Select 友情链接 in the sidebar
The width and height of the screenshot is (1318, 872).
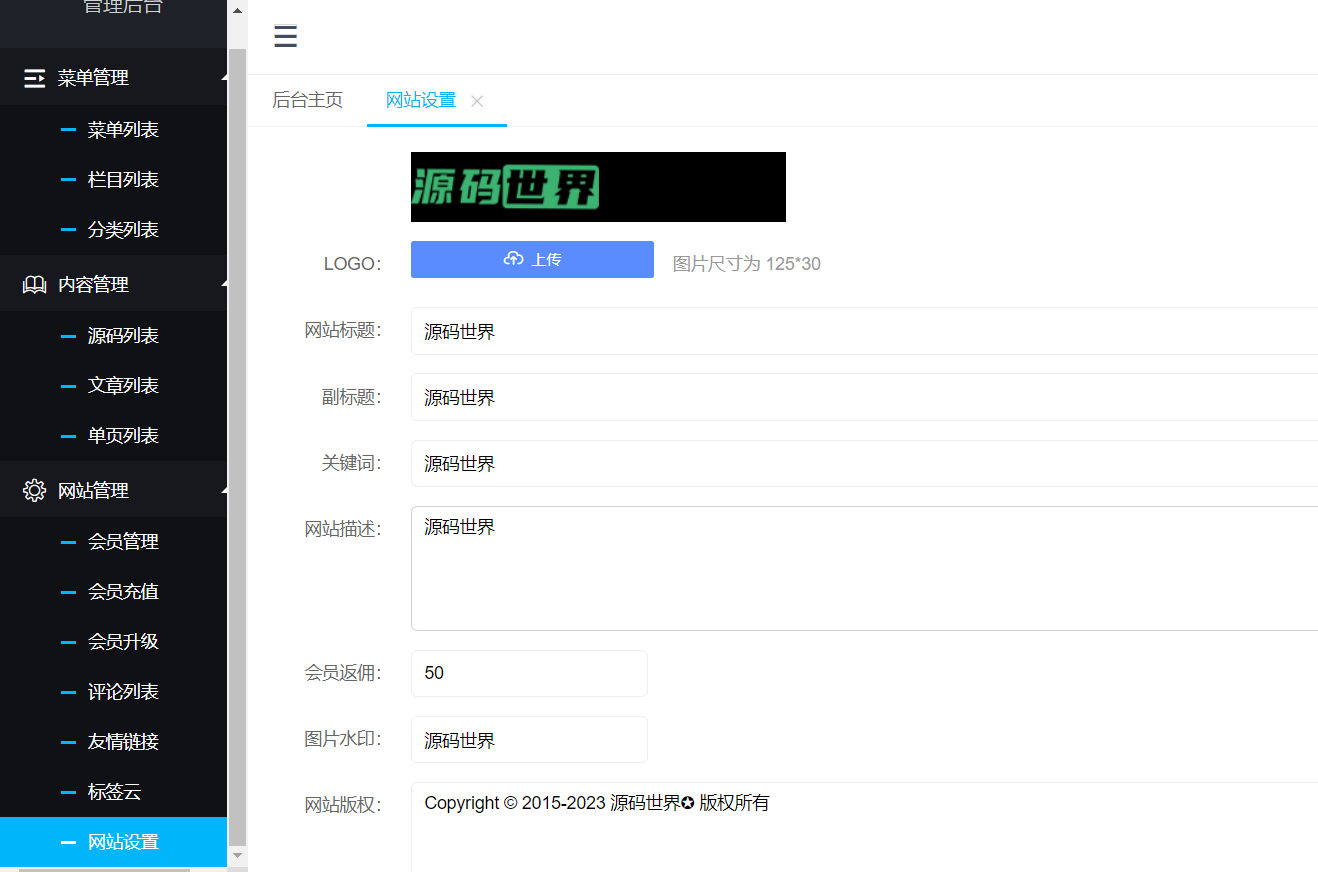tap(123, 742)
